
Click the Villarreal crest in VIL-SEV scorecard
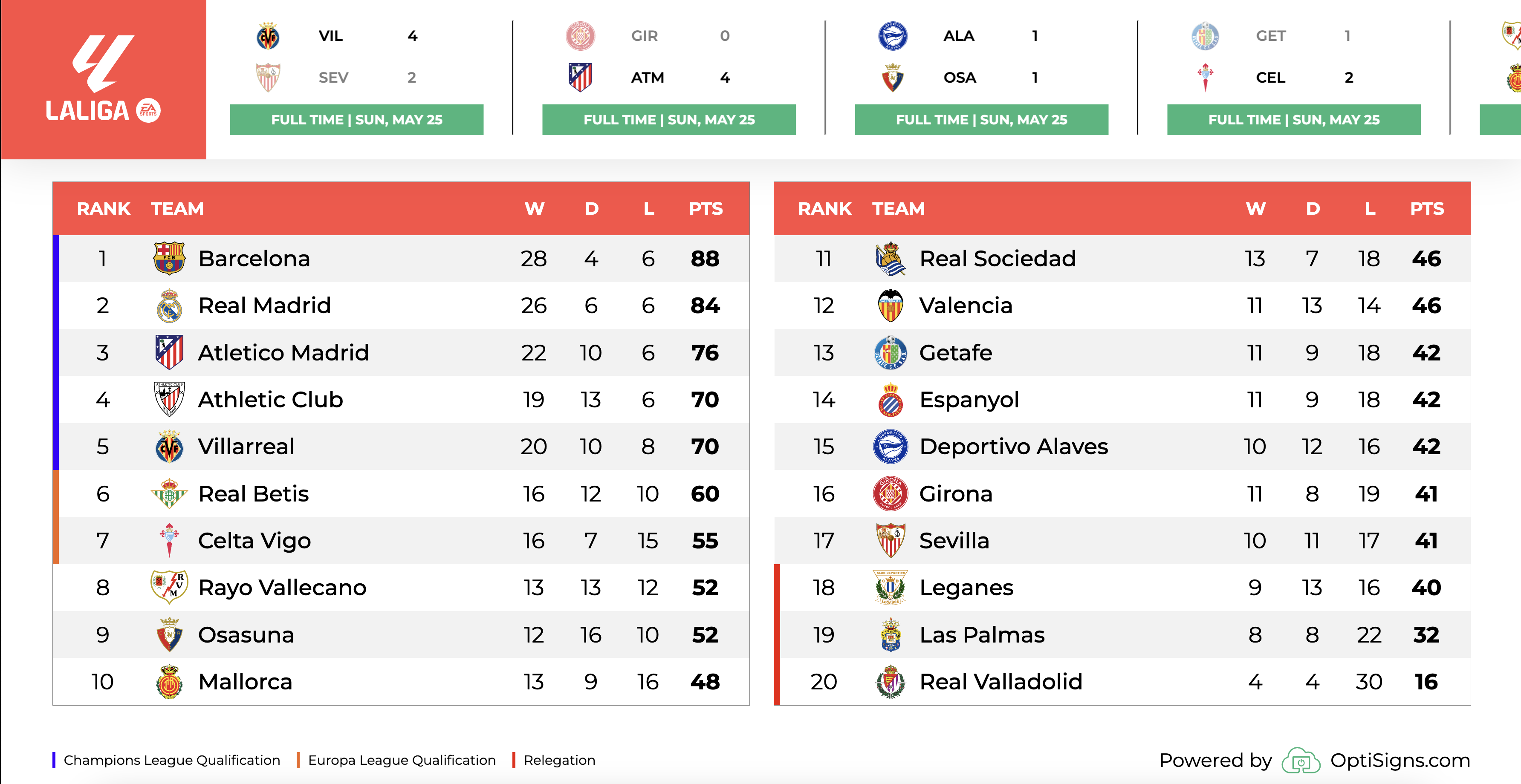268,36
